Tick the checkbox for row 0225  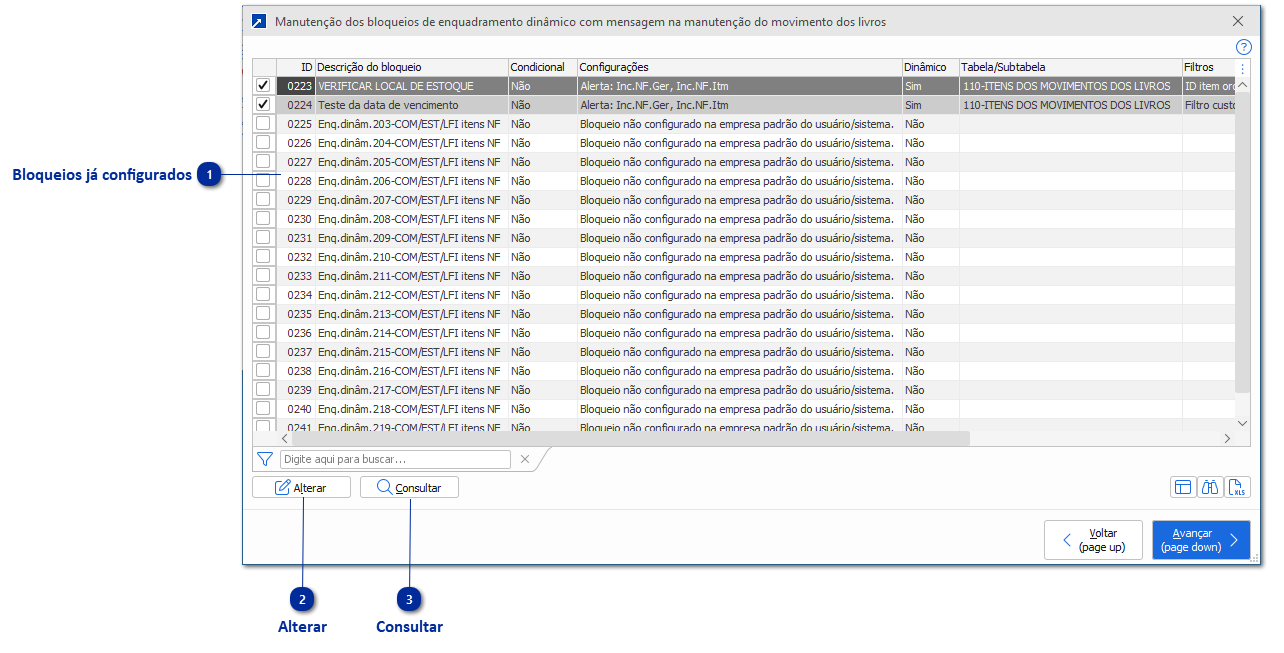(x=264, y=124)
